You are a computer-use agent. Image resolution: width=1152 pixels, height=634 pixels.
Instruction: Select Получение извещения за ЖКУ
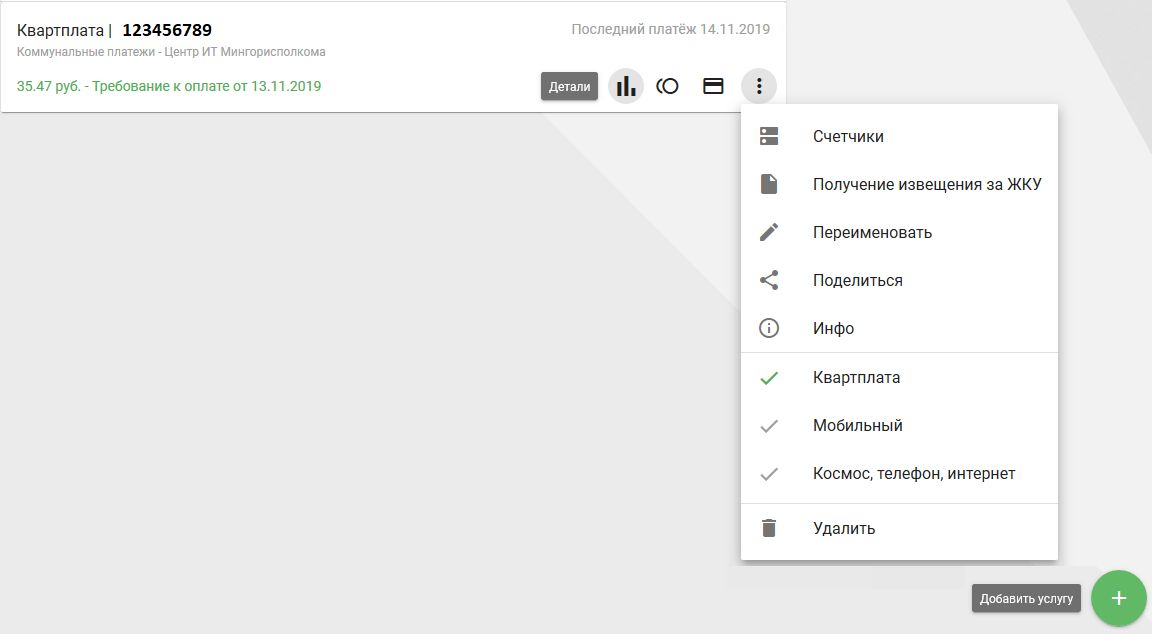927,184
